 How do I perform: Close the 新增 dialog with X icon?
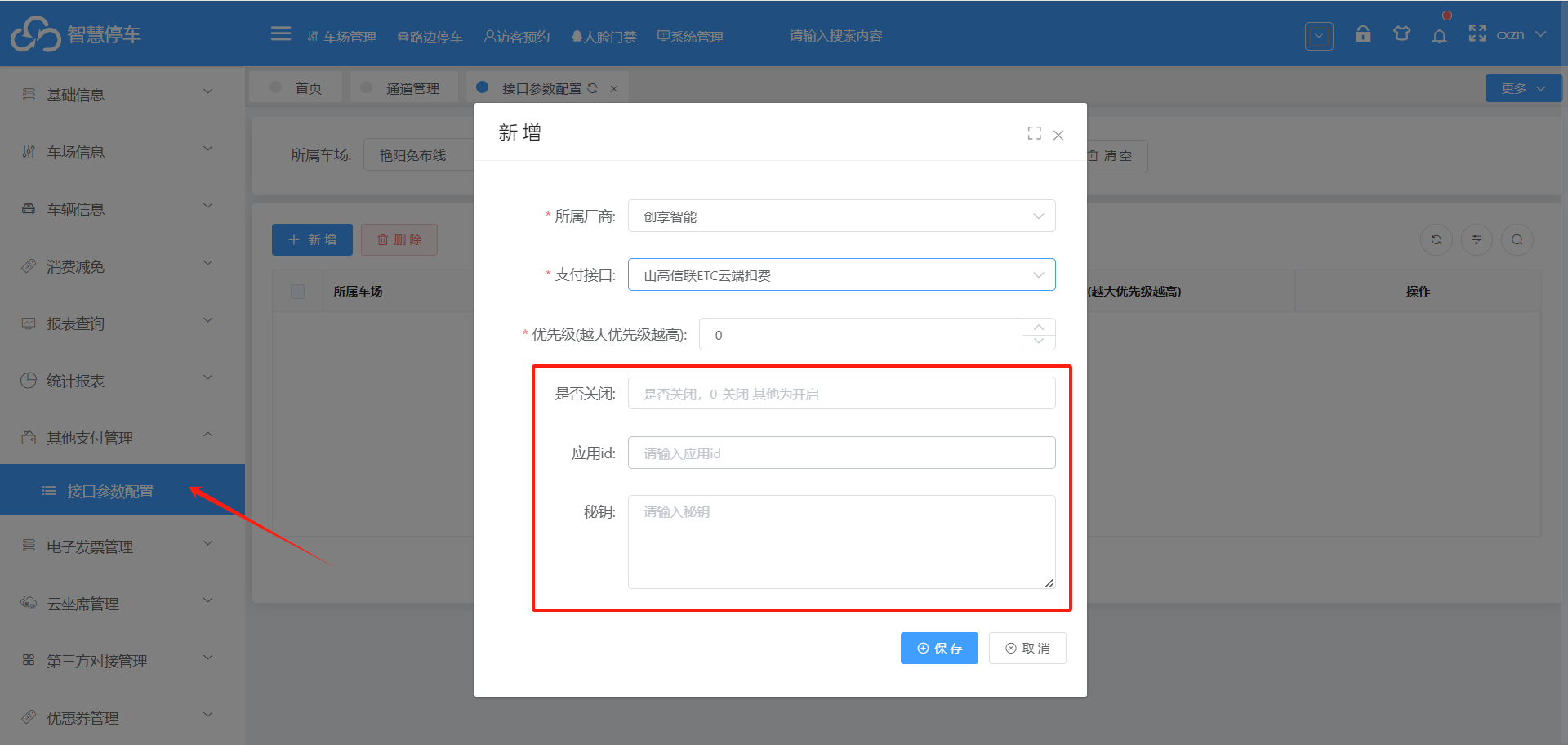[x=1058, y=135]
